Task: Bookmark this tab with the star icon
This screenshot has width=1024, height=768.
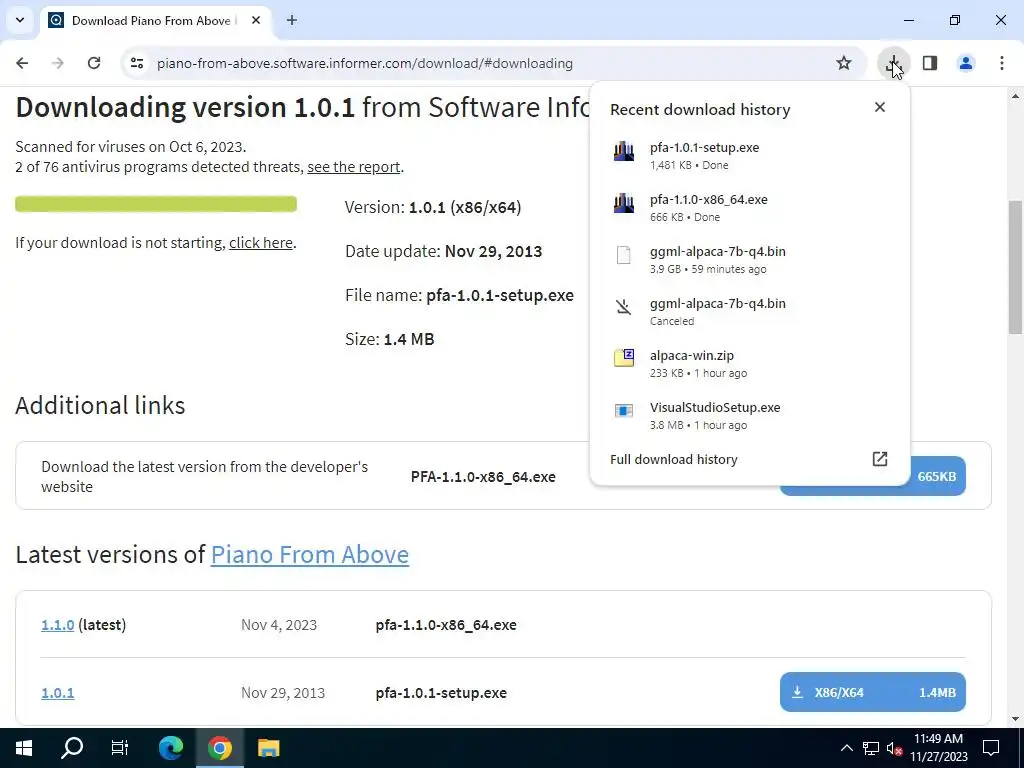Action: pyautogui.click(x=844, y=63)
